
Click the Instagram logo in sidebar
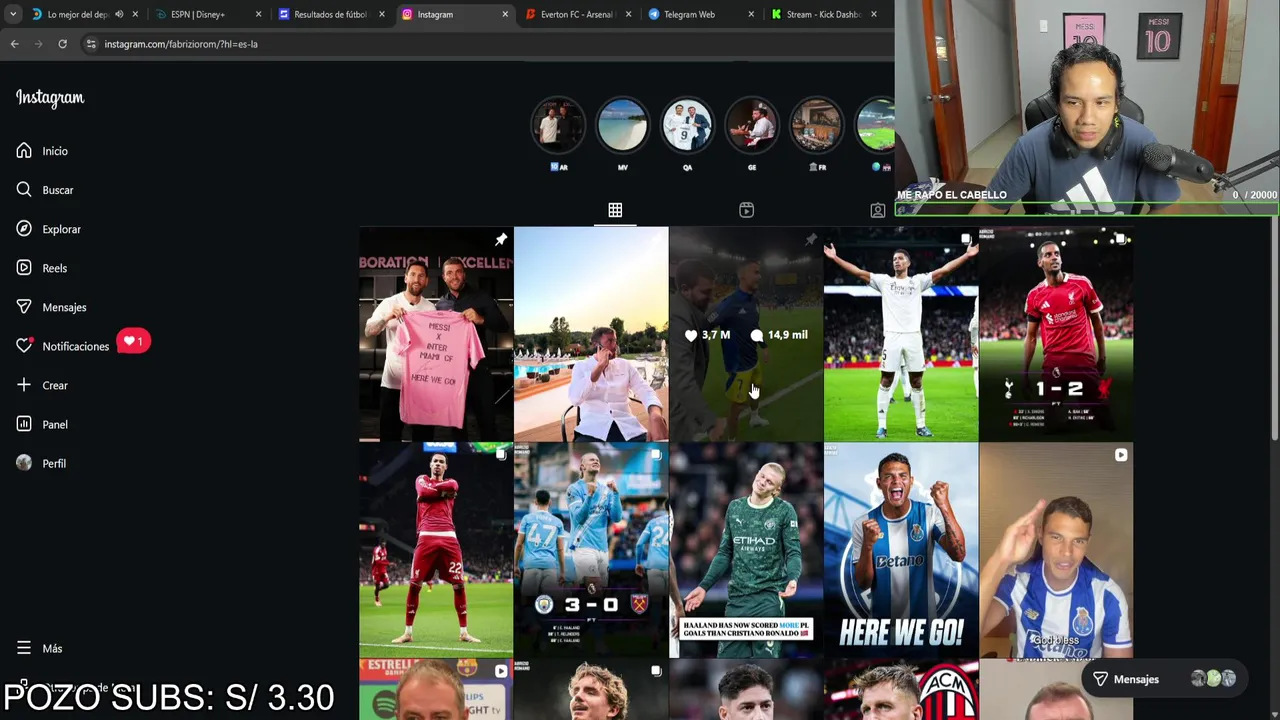(50, 97)
